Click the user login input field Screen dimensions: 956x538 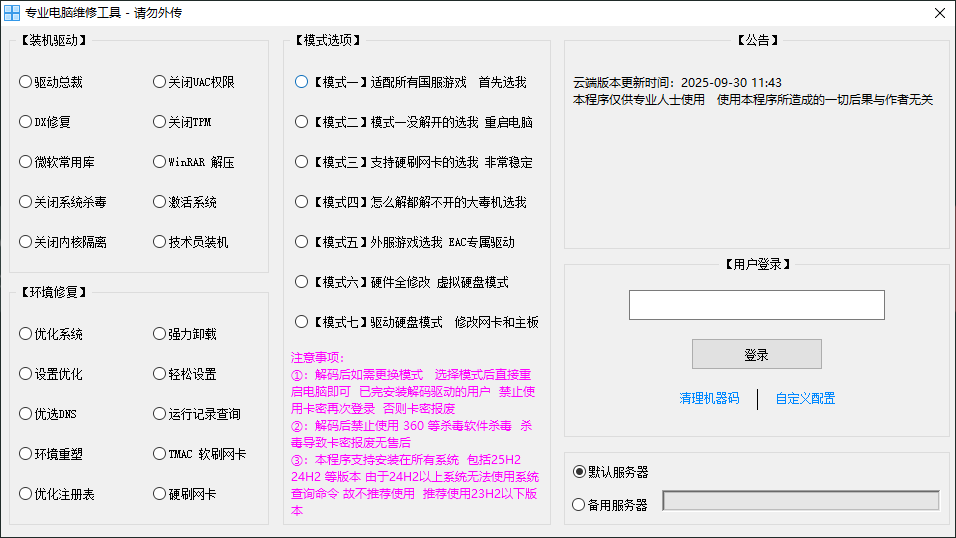[756, 305]
